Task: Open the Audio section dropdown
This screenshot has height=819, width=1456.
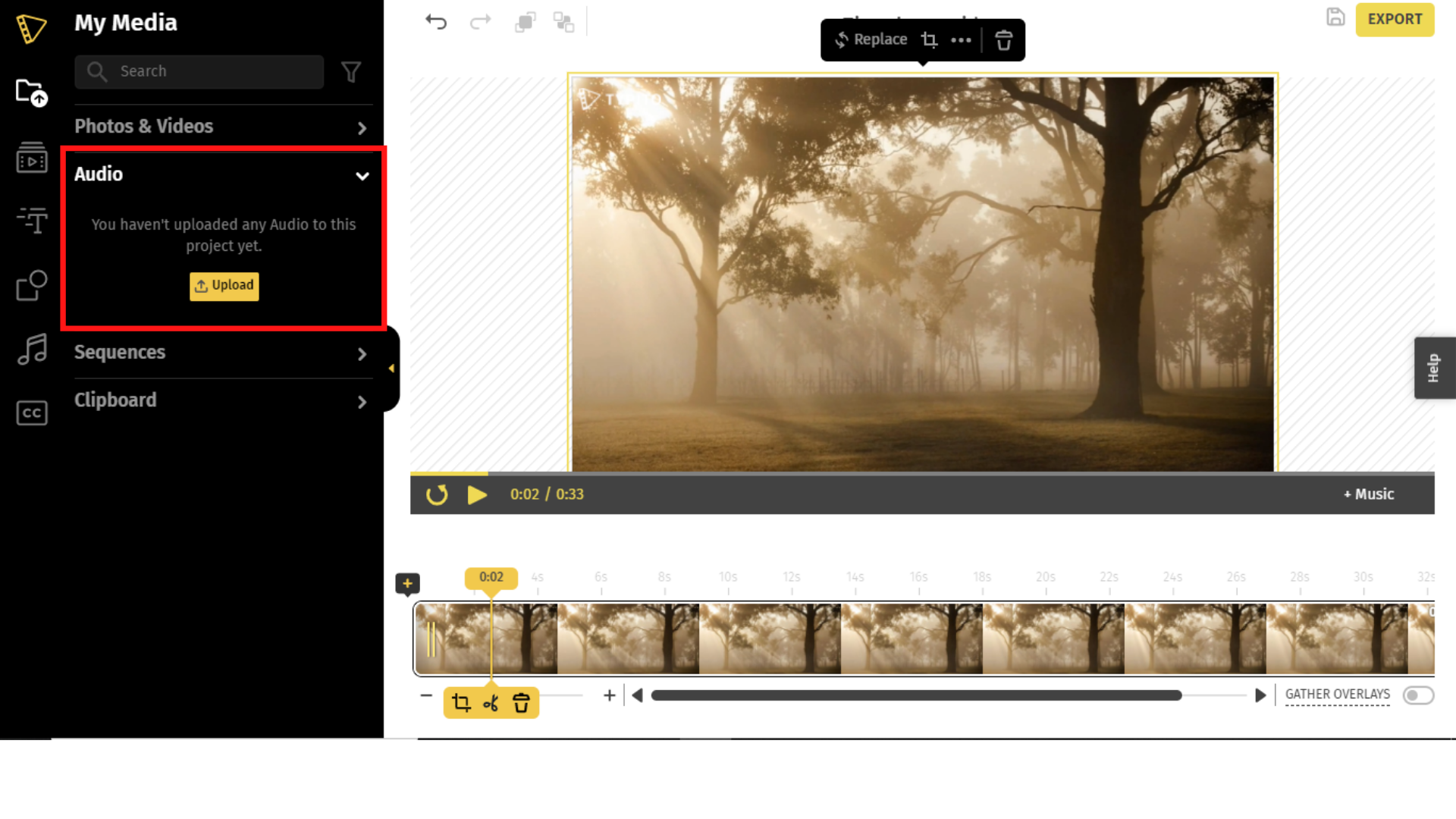Action: pos(363,175)
